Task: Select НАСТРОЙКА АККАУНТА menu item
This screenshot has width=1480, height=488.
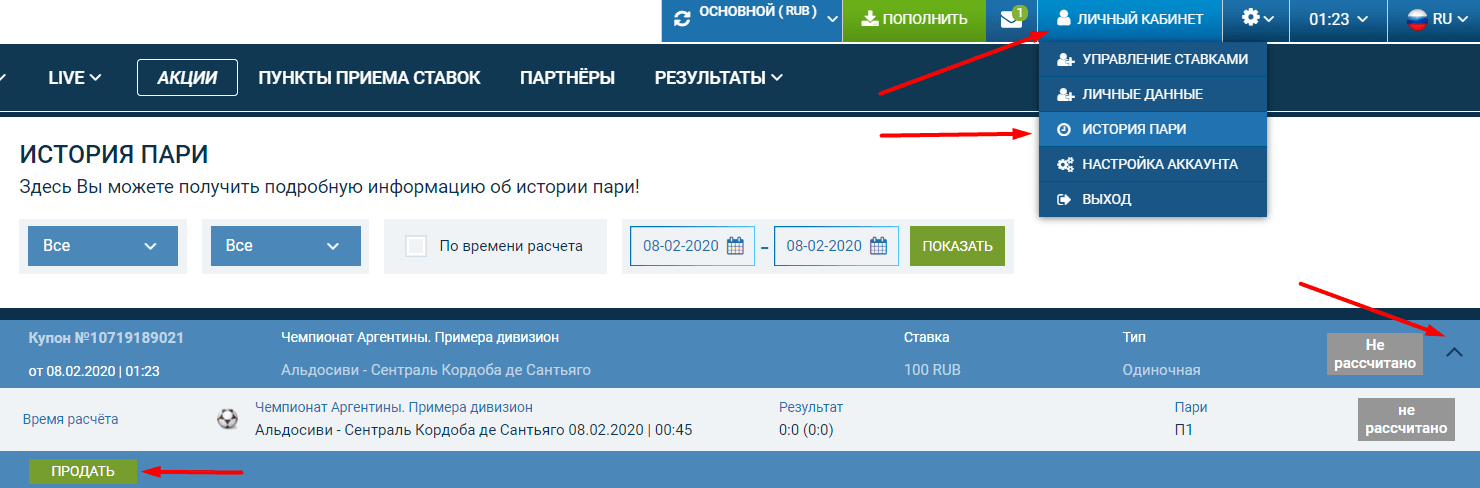Action: point(1153,164)
